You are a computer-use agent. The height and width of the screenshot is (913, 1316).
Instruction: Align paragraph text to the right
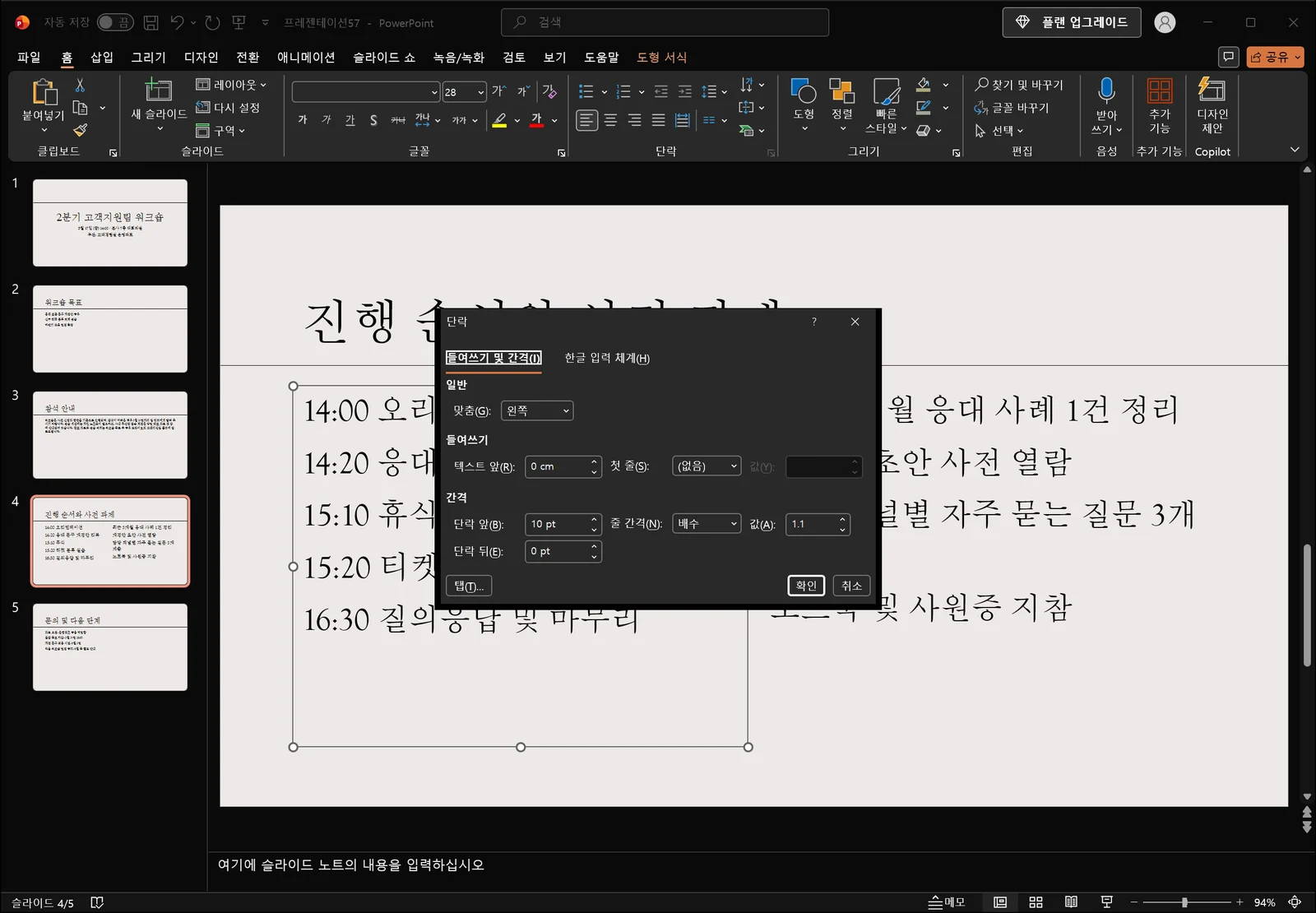click(x=634, y=120)
